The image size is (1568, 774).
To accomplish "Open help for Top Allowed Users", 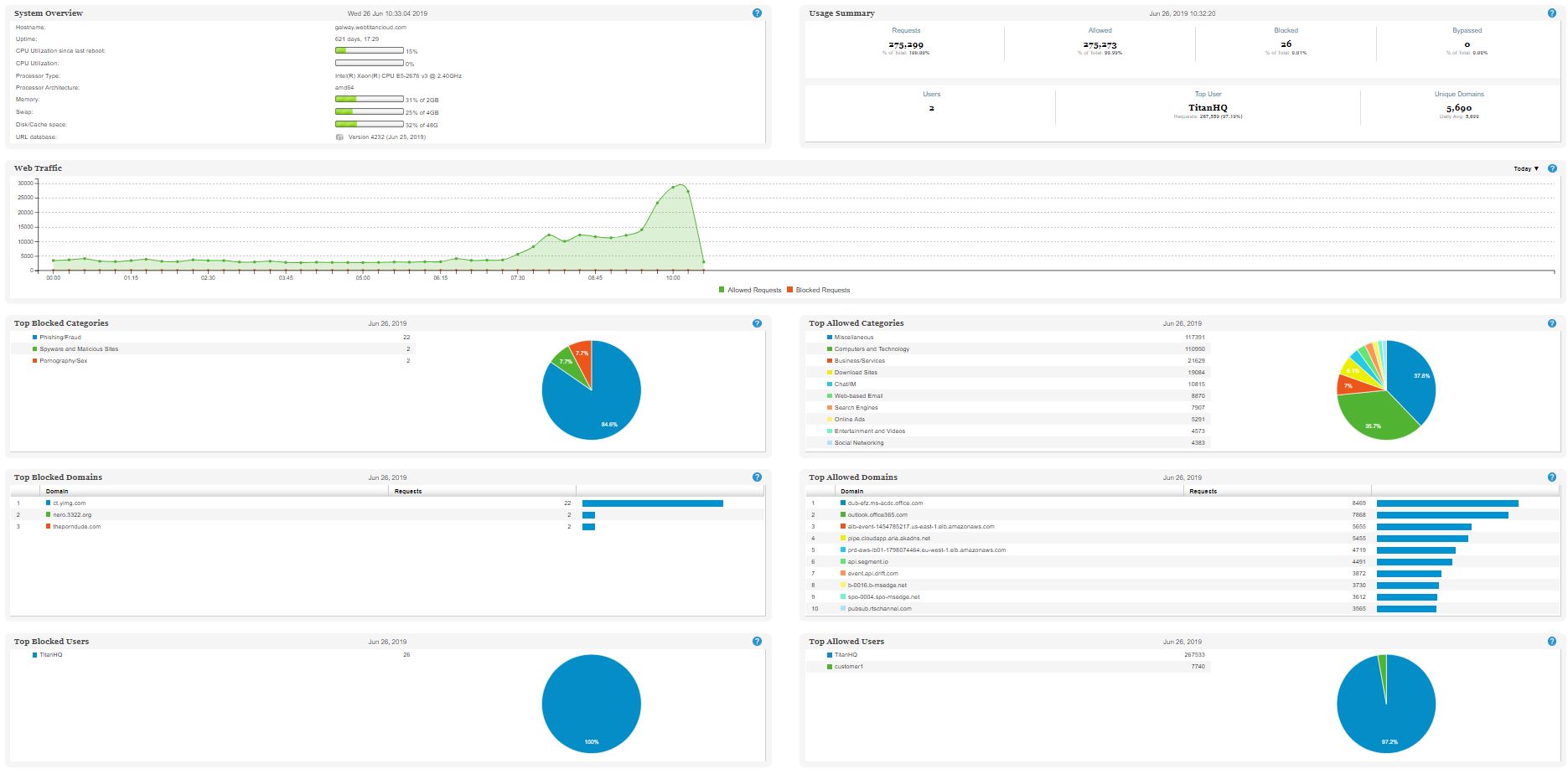I will [1551, 642].
